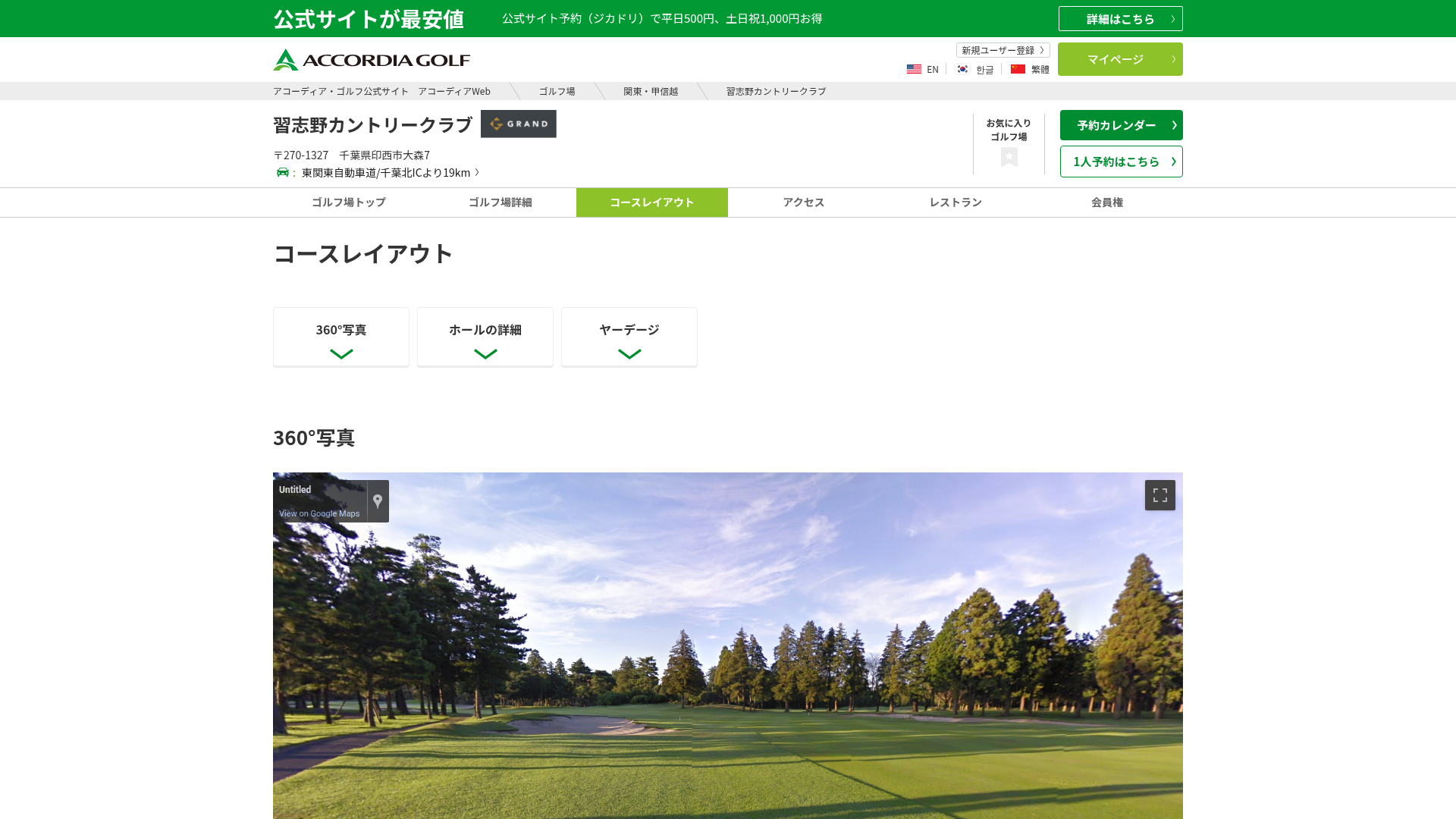
Task: Open the アクセス tab
Action: [x=804, y=202]
